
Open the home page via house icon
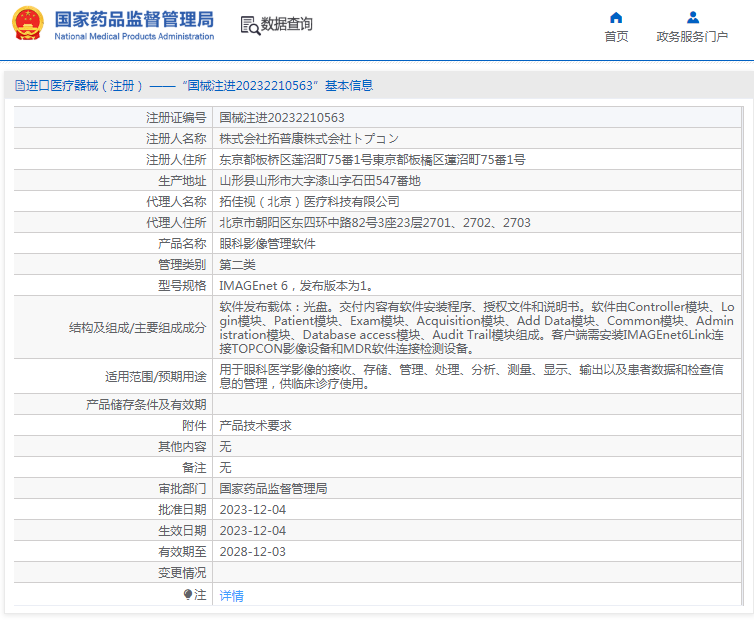pyautogui.click(x=616, y=18)
